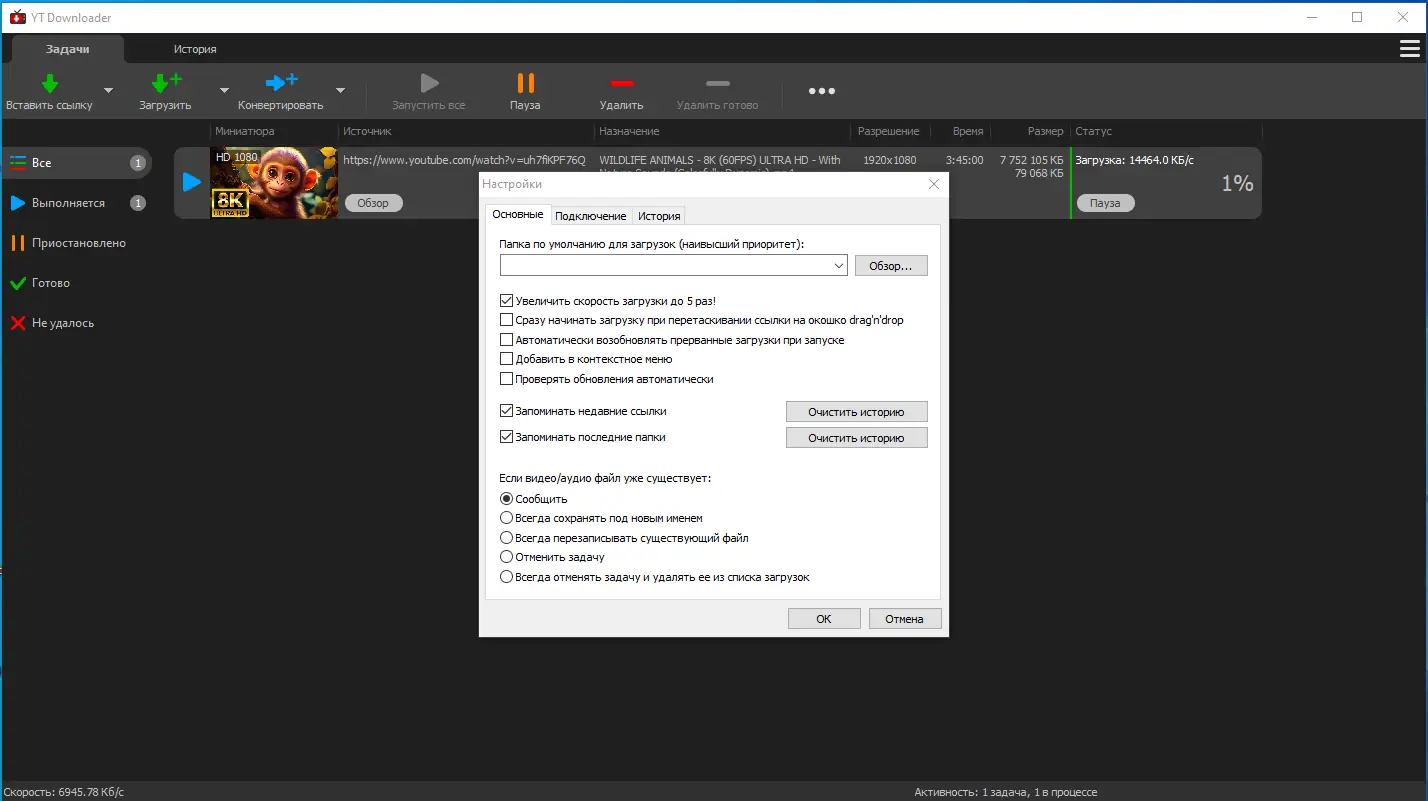Click the Отмена button

(x=904, y=619)
